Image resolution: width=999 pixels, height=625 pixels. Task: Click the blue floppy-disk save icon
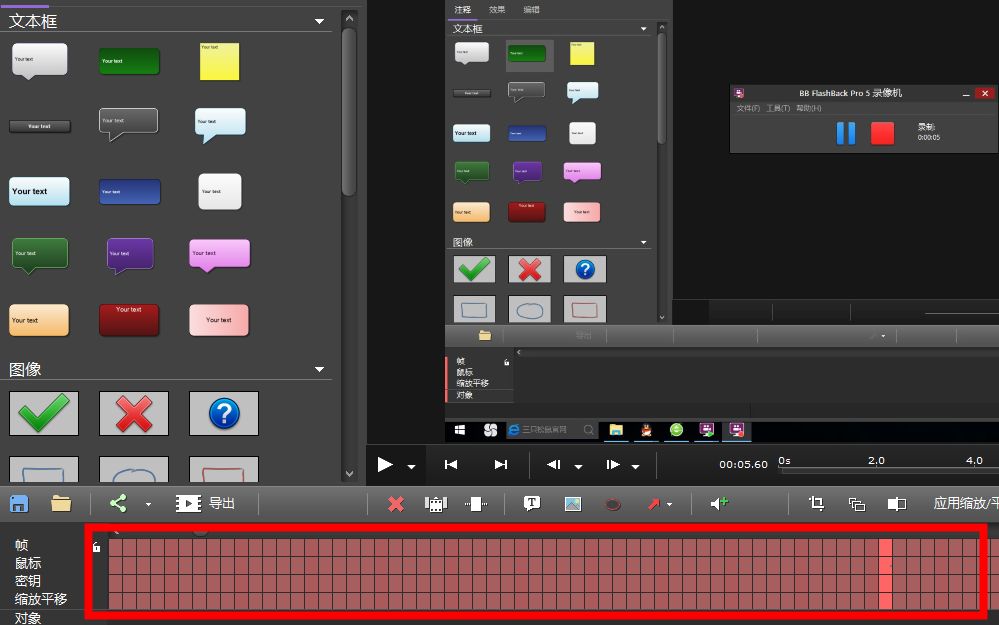(19, 504)
